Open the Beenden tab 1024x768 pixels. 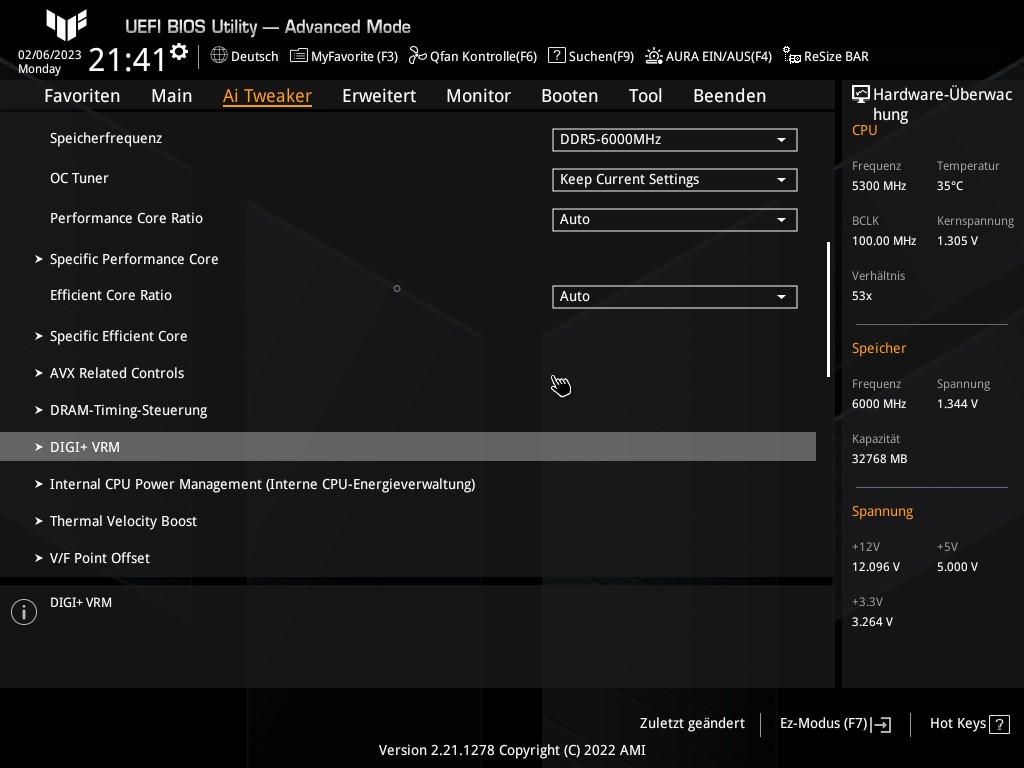pos(729,96)
